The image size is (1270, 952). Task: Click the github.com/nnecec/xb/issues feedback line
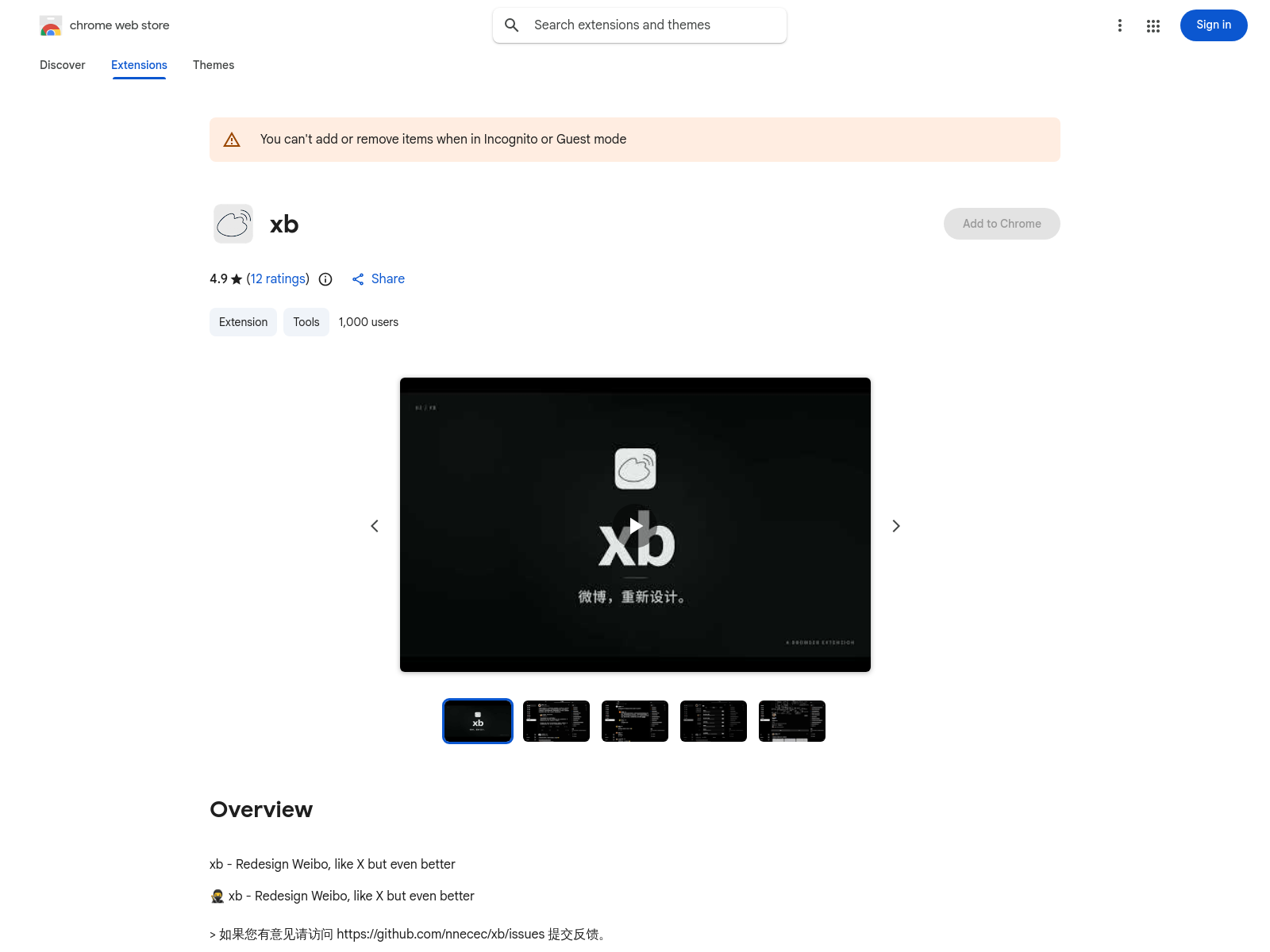(x=409, y=935)
